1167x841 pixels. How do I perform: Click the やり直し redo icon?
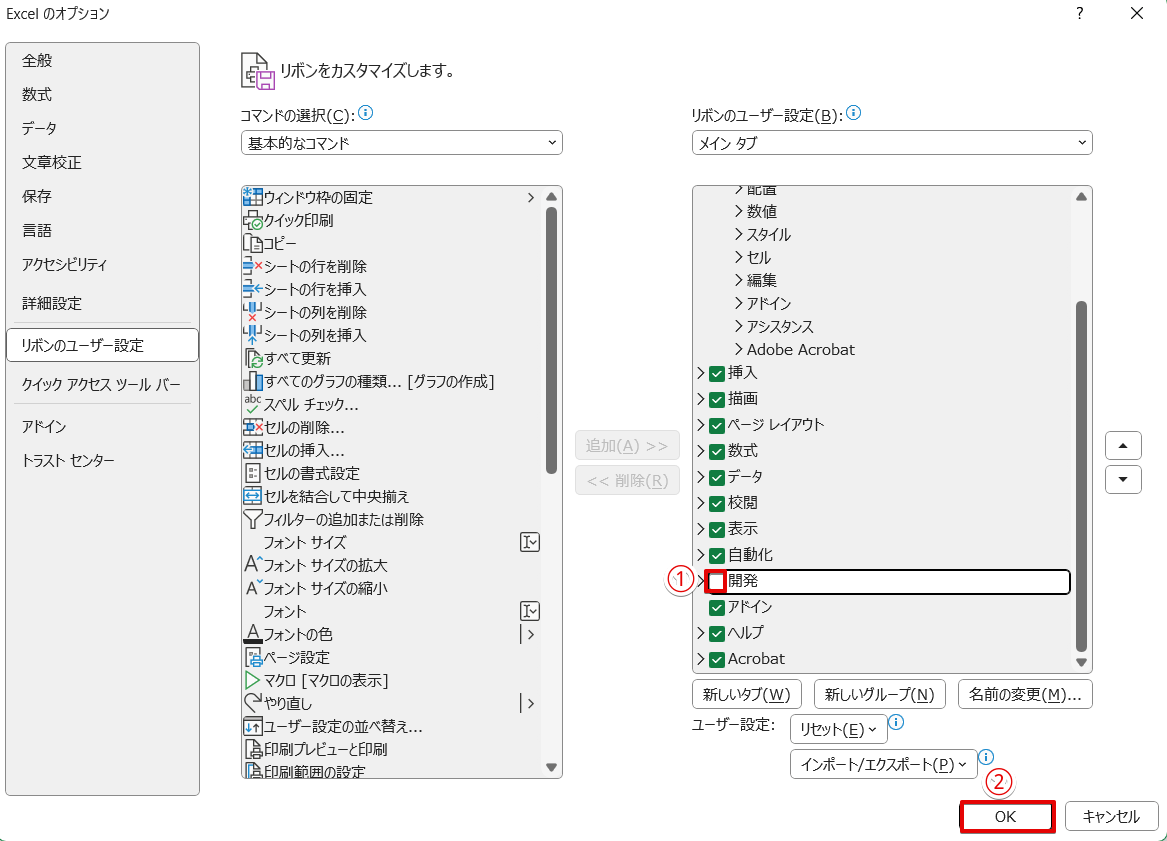tap(253, 703)
